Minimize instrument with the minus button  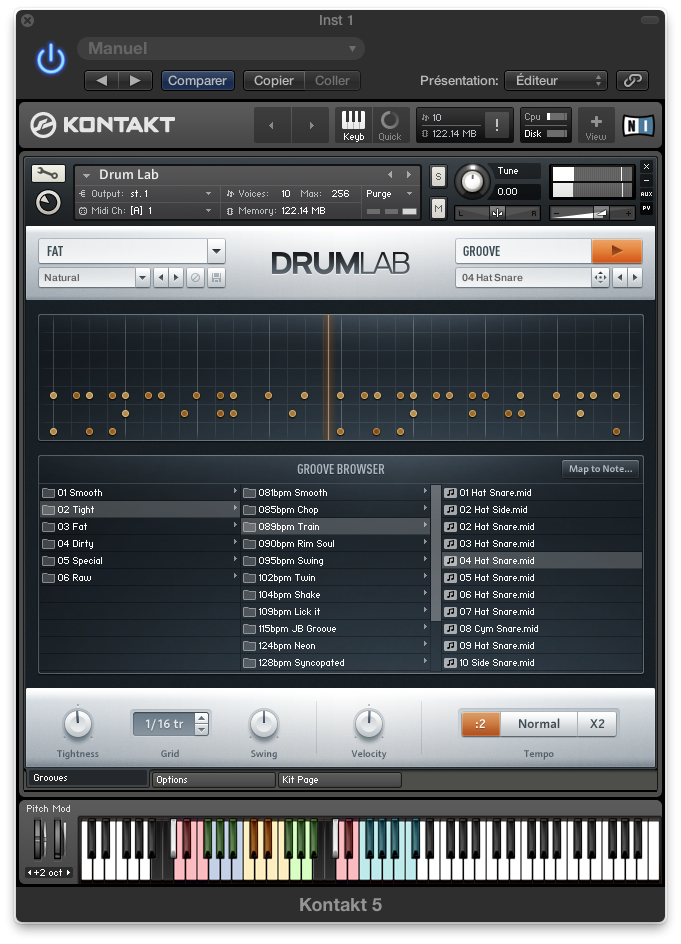tap(646, 180)
